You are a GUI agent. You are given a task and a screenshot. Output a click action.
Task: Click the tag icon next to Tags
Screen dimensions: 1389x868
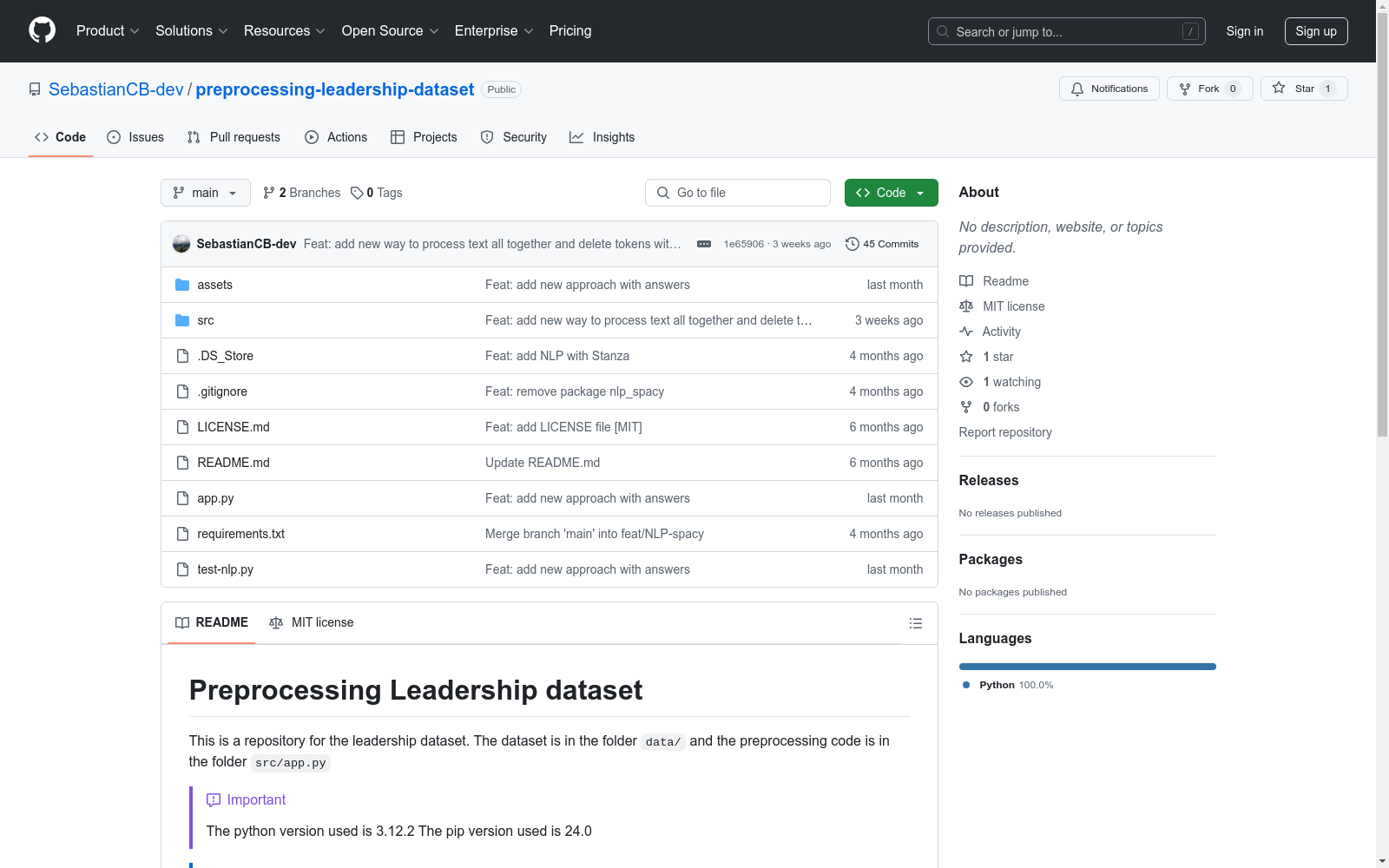click(357, 193)
